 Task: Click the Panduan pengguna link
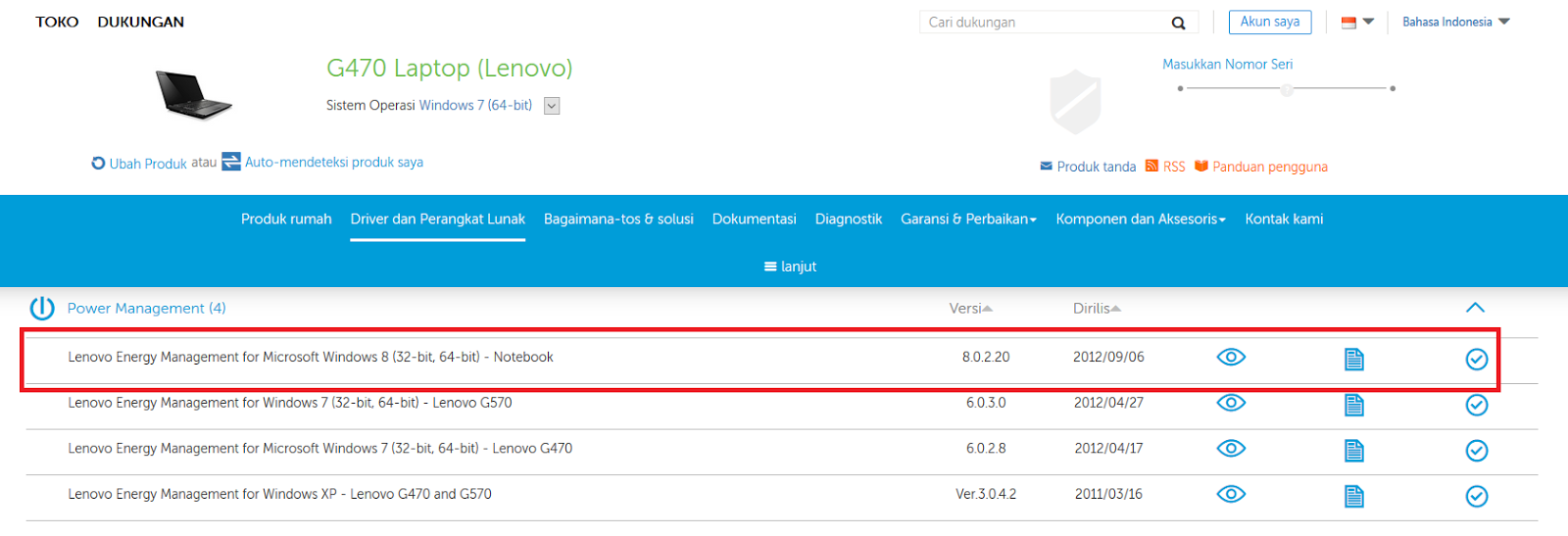point(1270,167)
